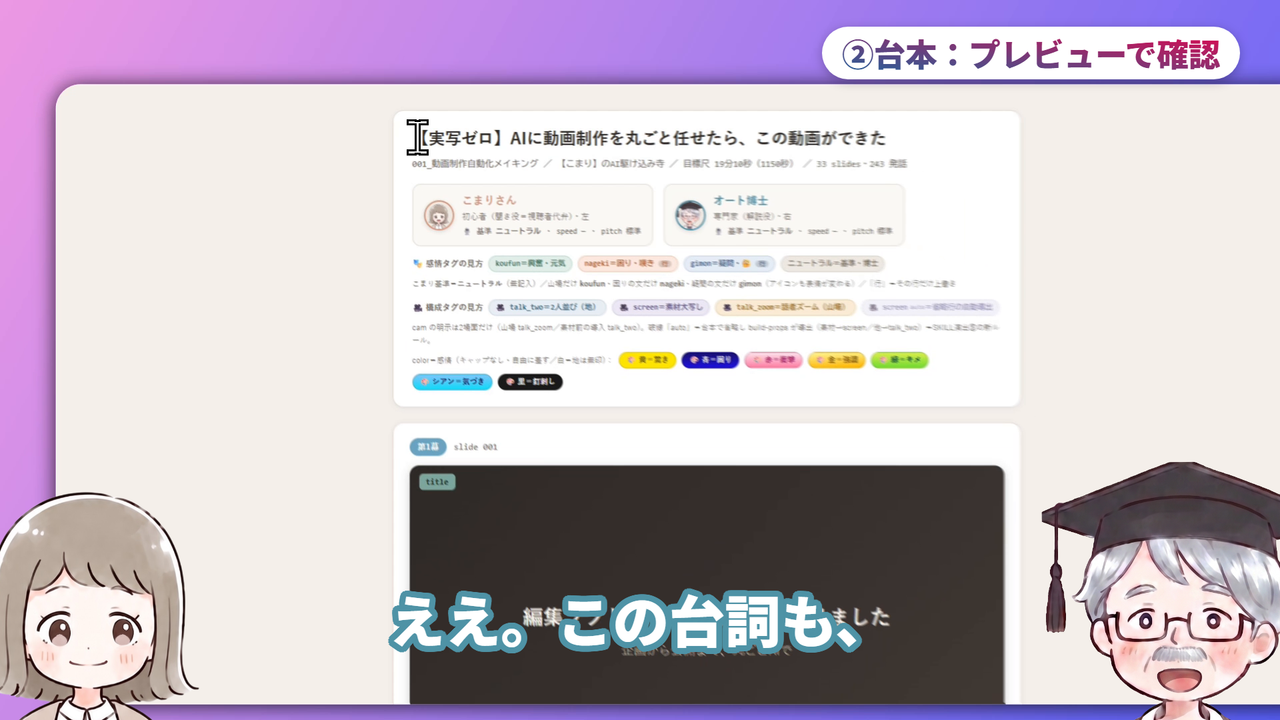Click the 感情タグの見方 label

pyautogui.click(x=448, y=264)
